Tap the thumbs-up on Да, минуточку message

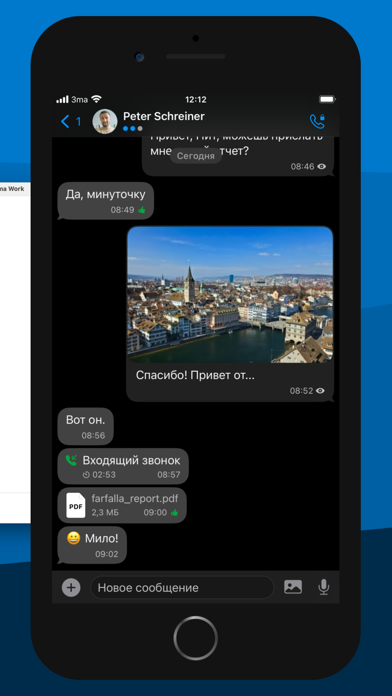[x=141, y=210]
